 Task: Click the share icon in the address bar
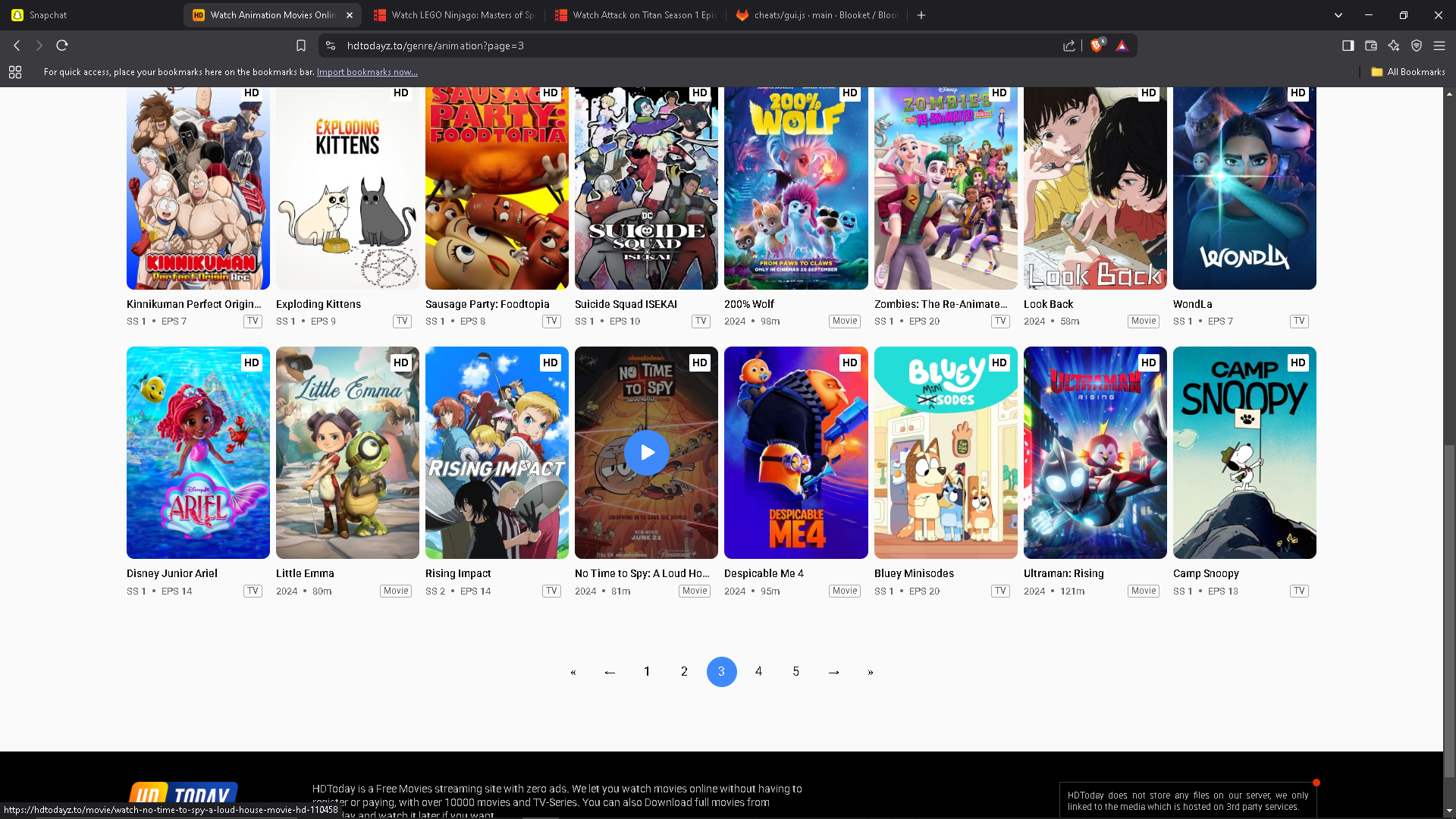coord(1069,45)
